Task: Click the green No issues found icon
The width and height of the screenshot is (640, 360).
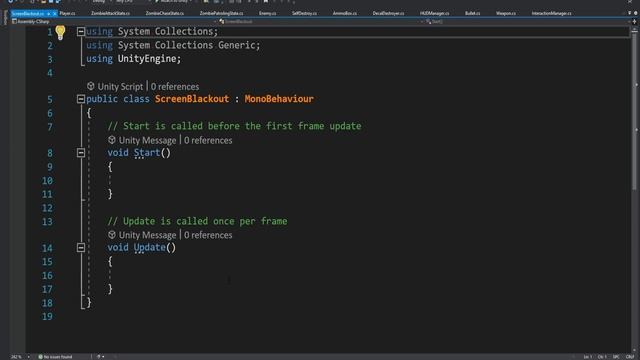Action: point(40,357)
